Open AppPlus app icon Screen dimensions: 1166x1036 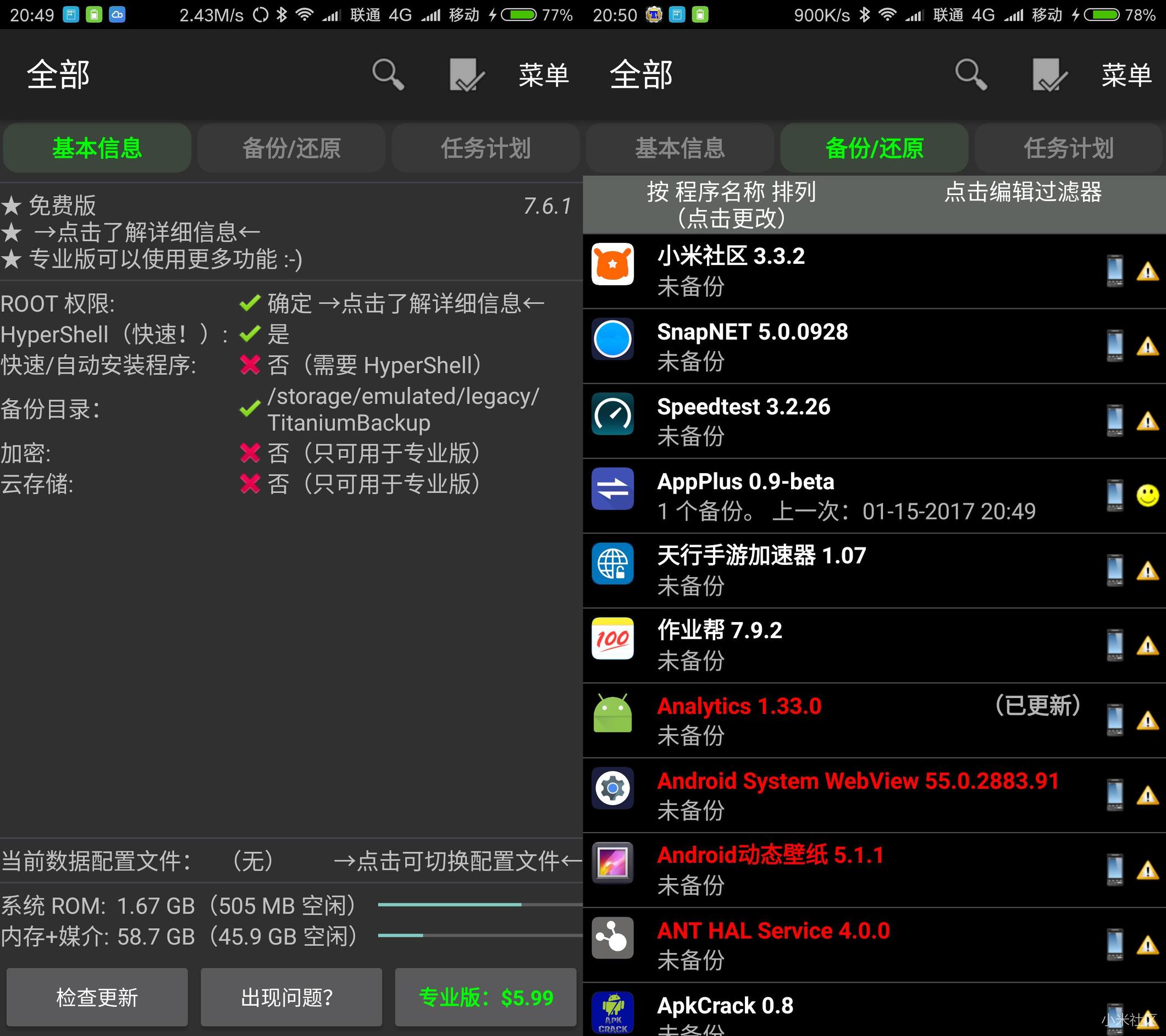(x=615, y=492)
